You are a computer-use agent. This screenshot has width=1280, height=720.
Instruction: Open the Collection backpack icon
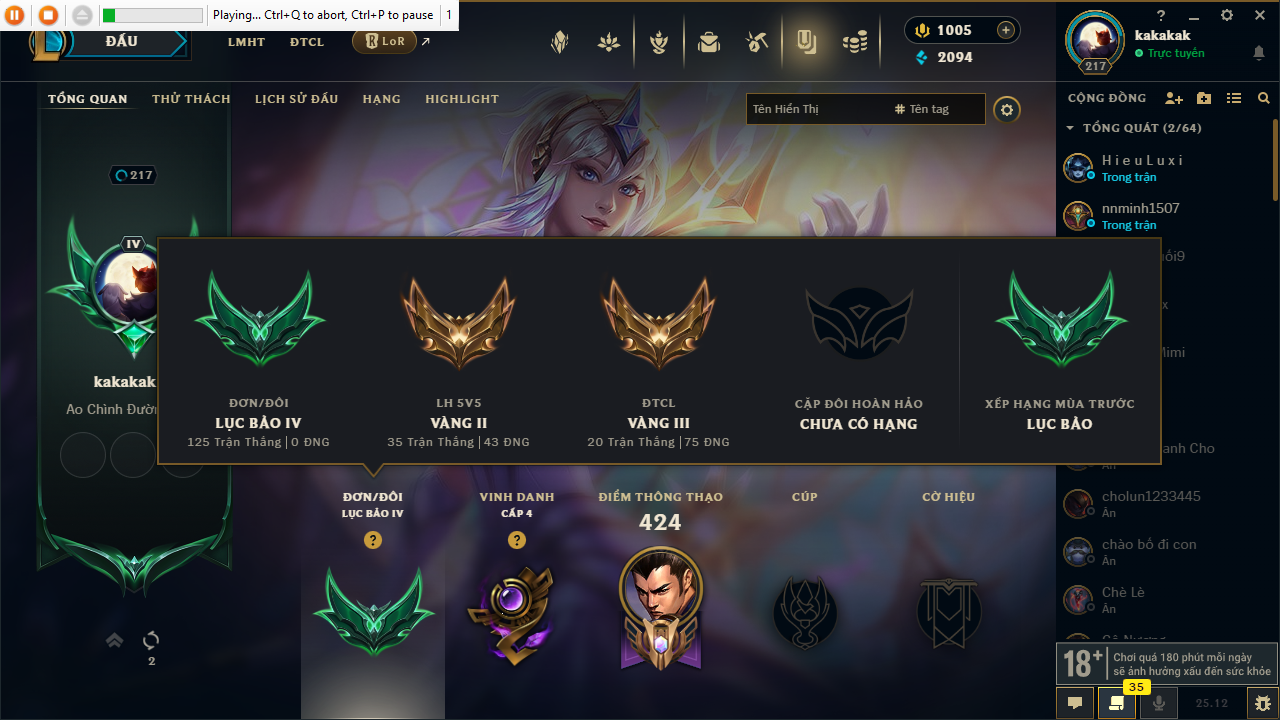709,42
